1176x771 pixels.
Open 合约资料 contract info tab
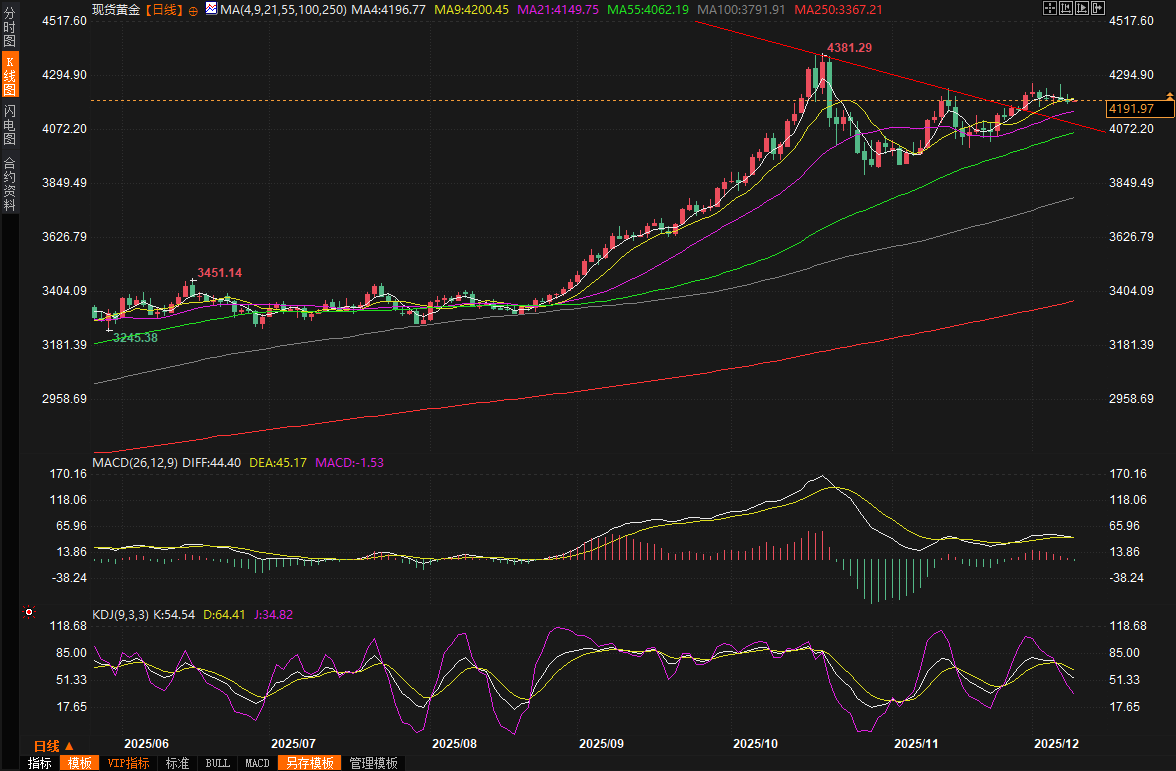tap(9, 183)
